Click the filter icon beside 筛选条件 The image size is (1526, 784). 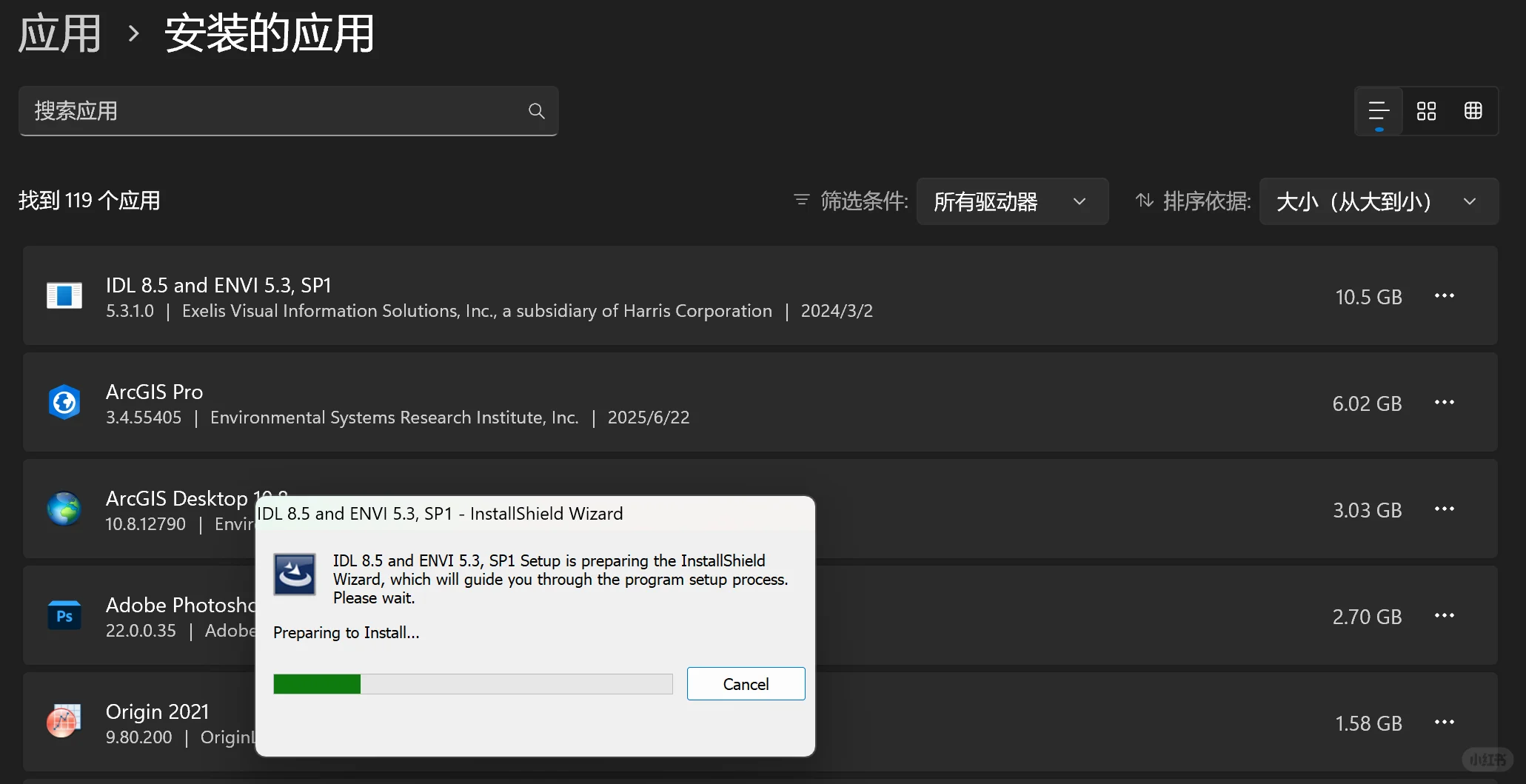tap(802, 200)
